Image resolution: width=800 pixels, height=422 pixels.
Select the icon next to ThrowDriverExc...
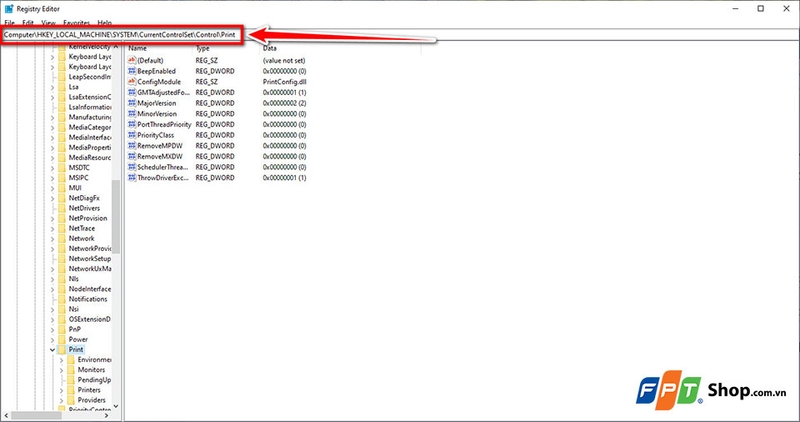132,178
